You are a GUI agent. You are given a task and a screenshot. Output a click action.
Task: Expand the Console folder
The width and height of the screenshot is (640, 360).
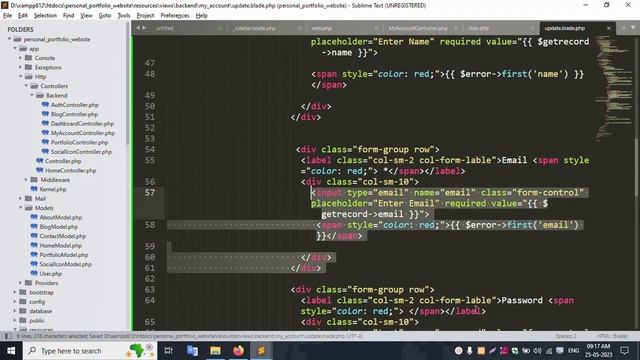click(21, 58)
